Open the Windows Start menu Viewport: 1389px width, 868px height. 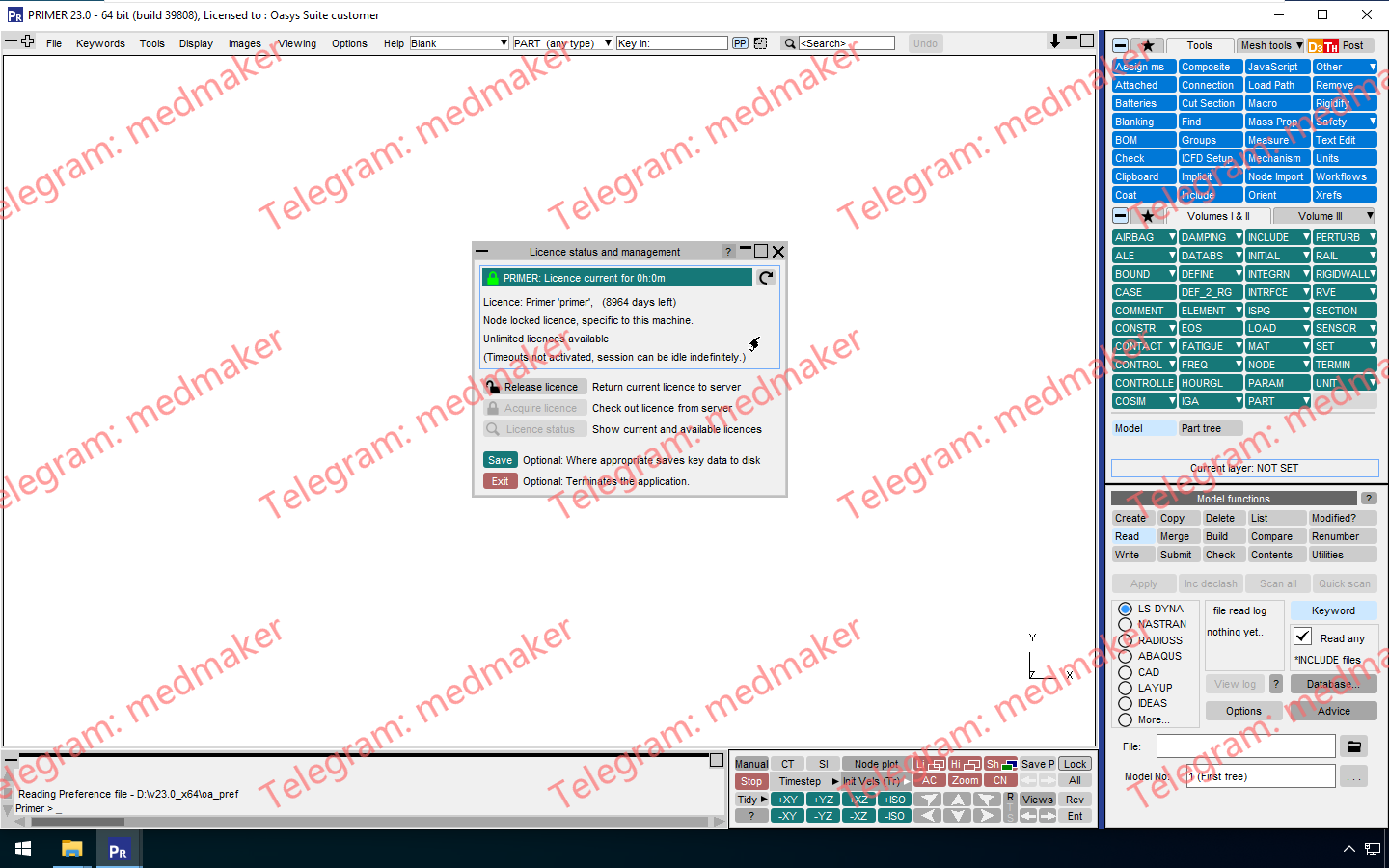coord(23,850)
